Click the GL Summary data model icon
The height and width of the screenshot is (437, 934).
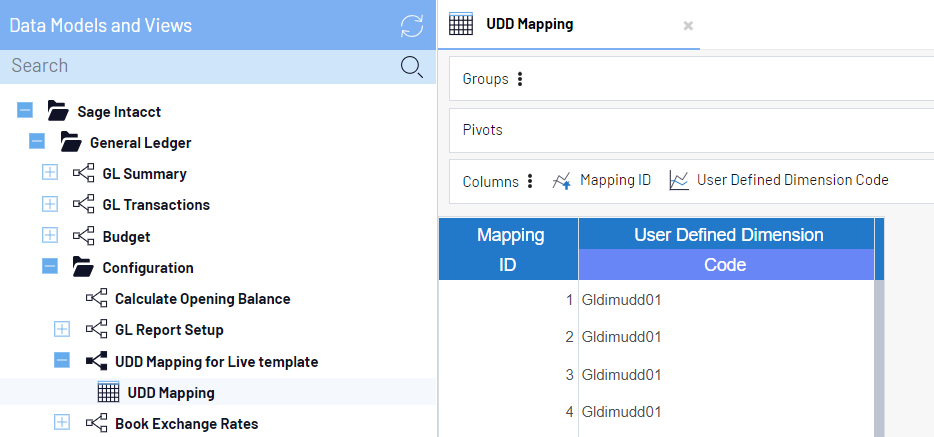pyautogui.click(x=83, y=173)
